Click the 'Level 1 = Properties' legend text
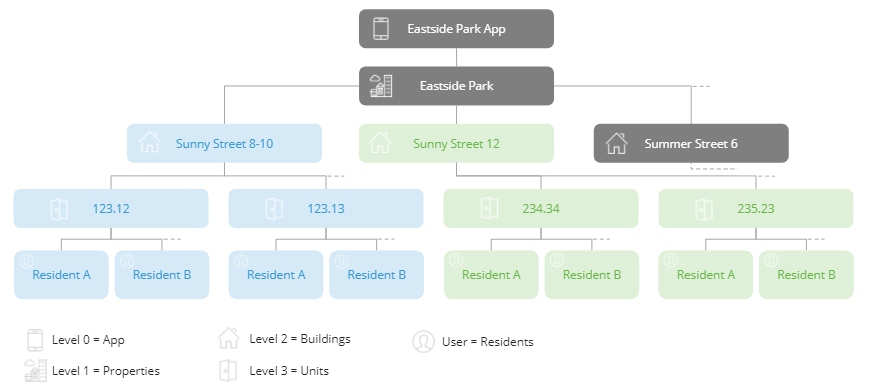 click(106, 371)
